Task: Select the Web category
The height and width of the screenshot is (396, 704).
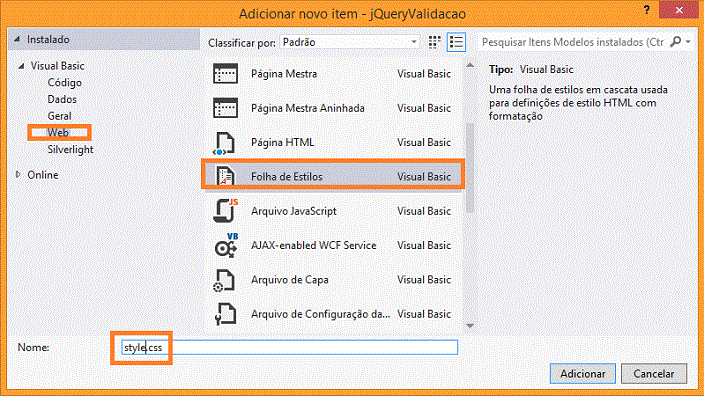Action: click(58, 132)
